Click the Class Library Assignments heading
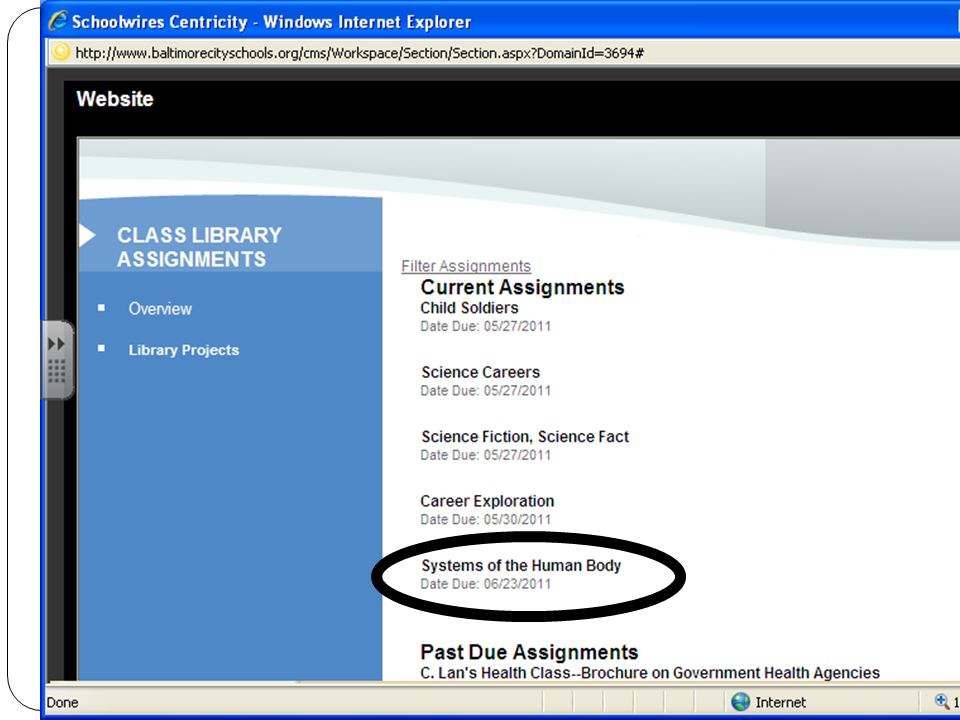Screen dimensions: 960x720 click(x=199, y=247)
